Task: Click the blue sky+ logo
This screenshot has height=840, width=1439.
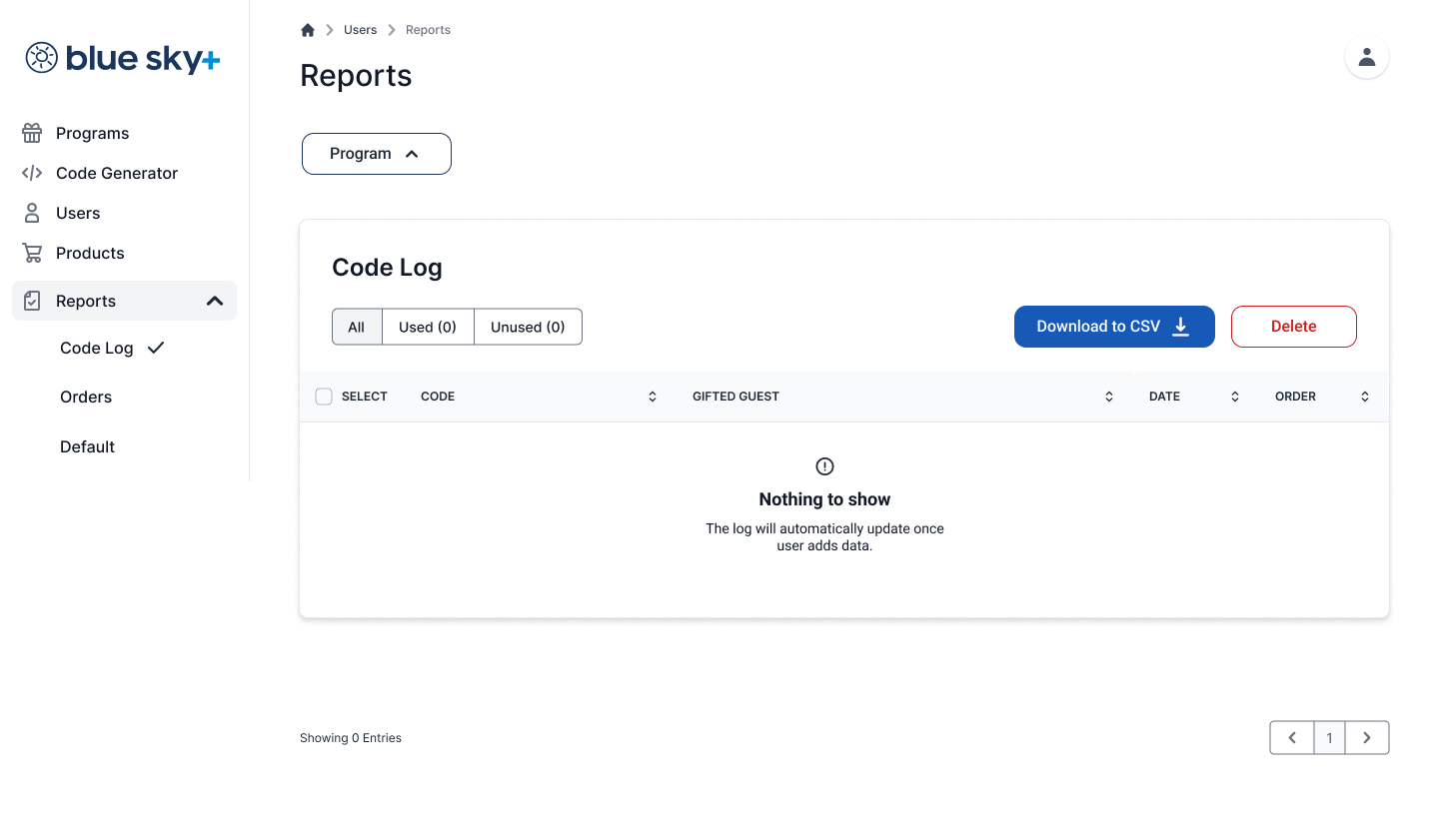Action: tap(123, 58)
